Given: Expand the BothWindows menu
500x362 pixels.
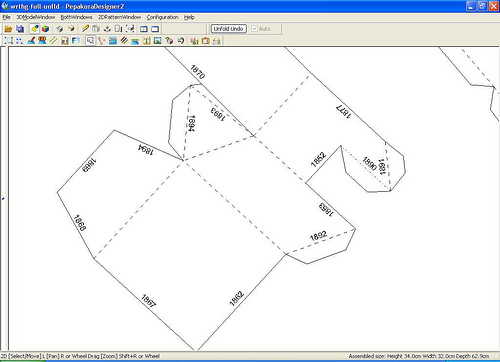Looking at the screenshot, I should tap(76, 17).
